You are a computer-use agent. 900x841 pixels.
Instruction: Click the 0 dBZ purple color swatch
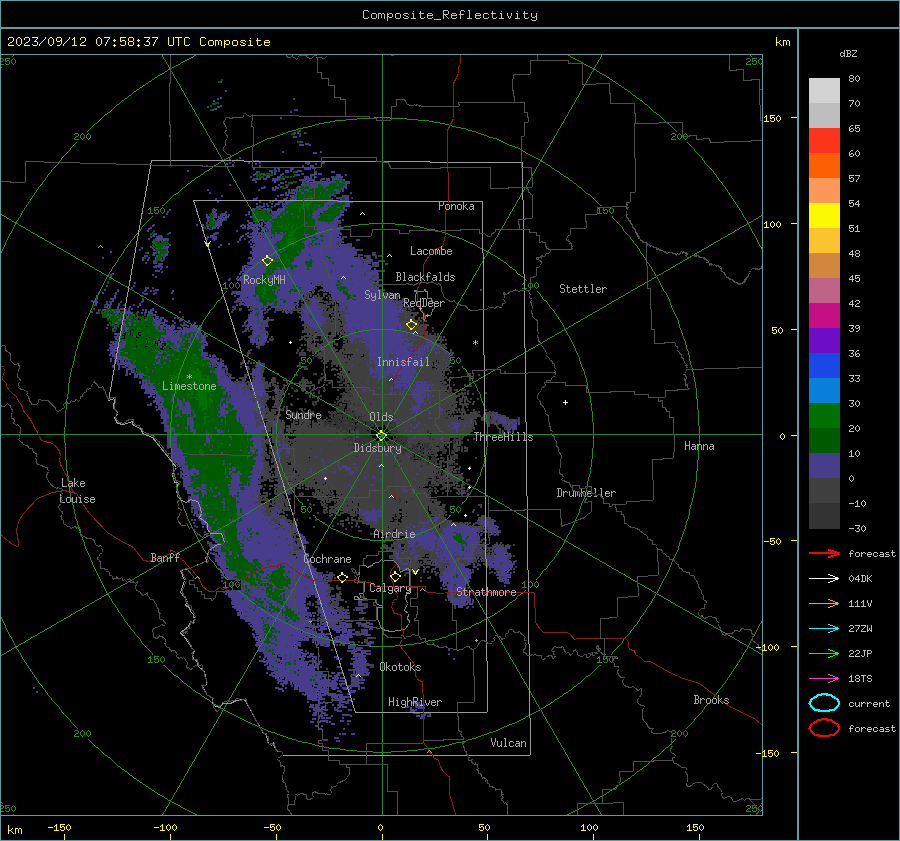[824, 466]
